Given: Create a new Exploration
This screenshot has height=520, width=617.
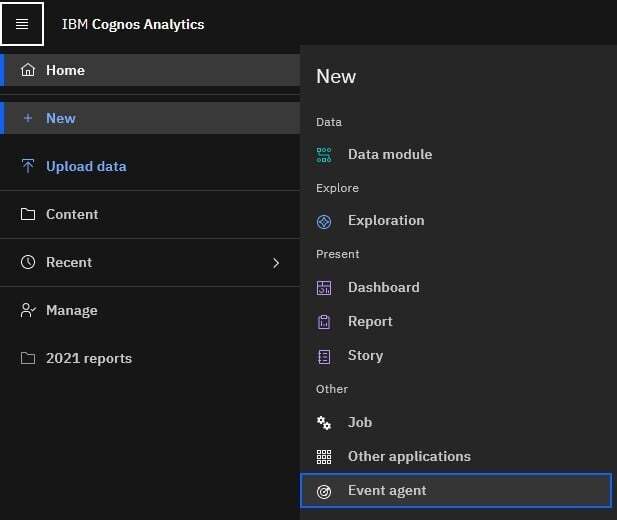Looking at the screenshot, I should pos(456,221).
